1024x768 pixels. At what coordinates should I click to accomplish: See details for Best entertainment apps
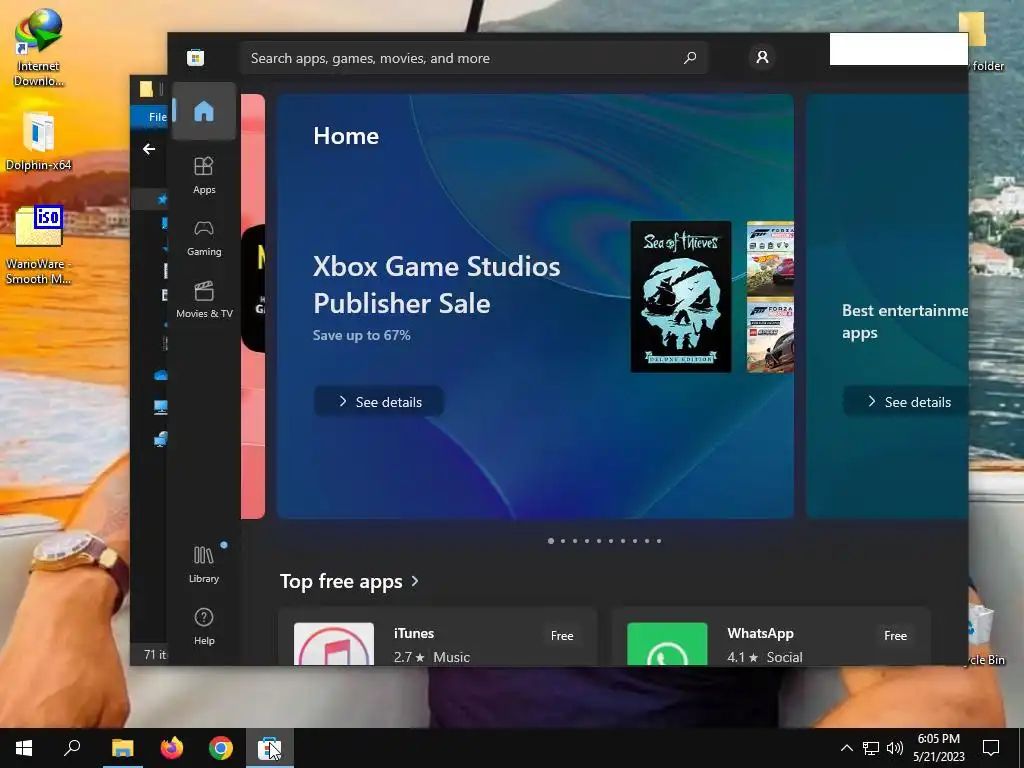(x=908, y=402)
